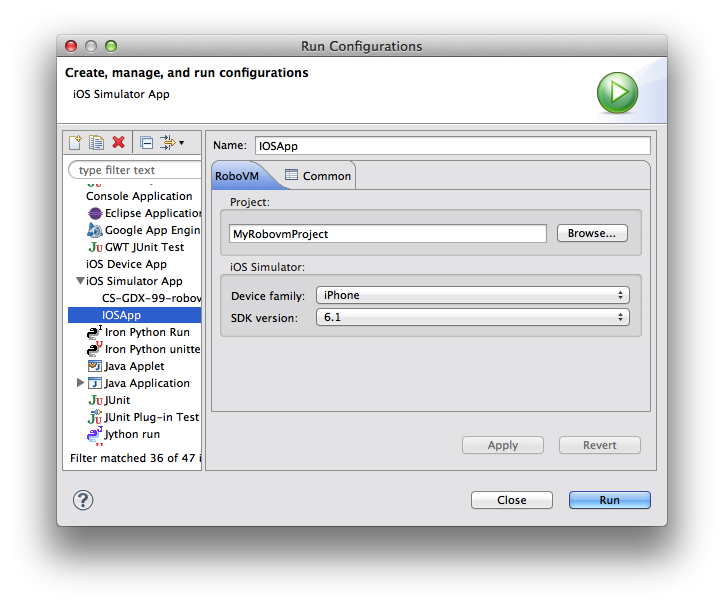The height and width of the screenshot is (605, 724).
Task: Zoom window with the green titlebar button
Action: 111,46
